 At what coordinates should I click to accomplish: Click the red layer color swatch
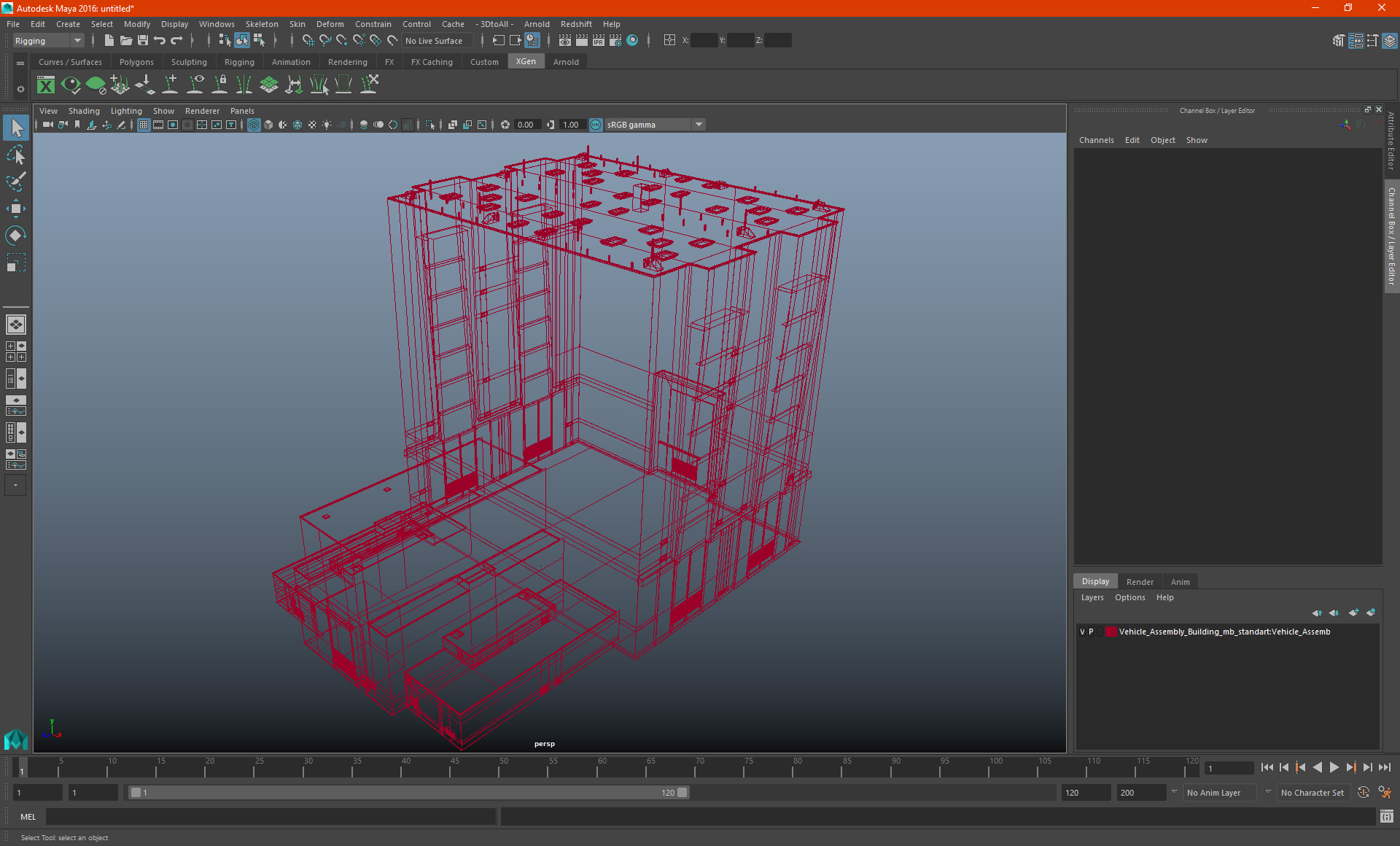1111,632
